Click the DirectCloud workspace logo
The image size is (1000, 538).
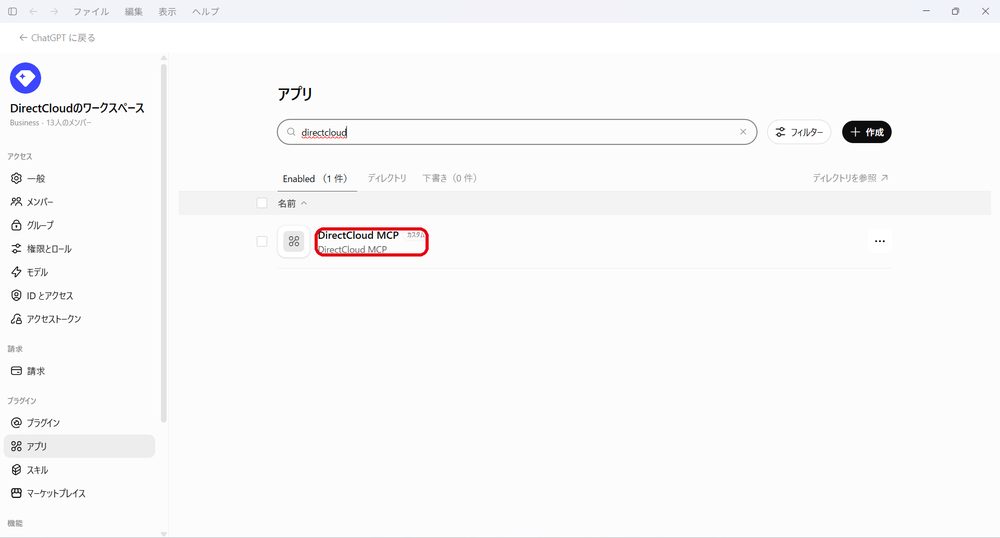coord(26,78)
